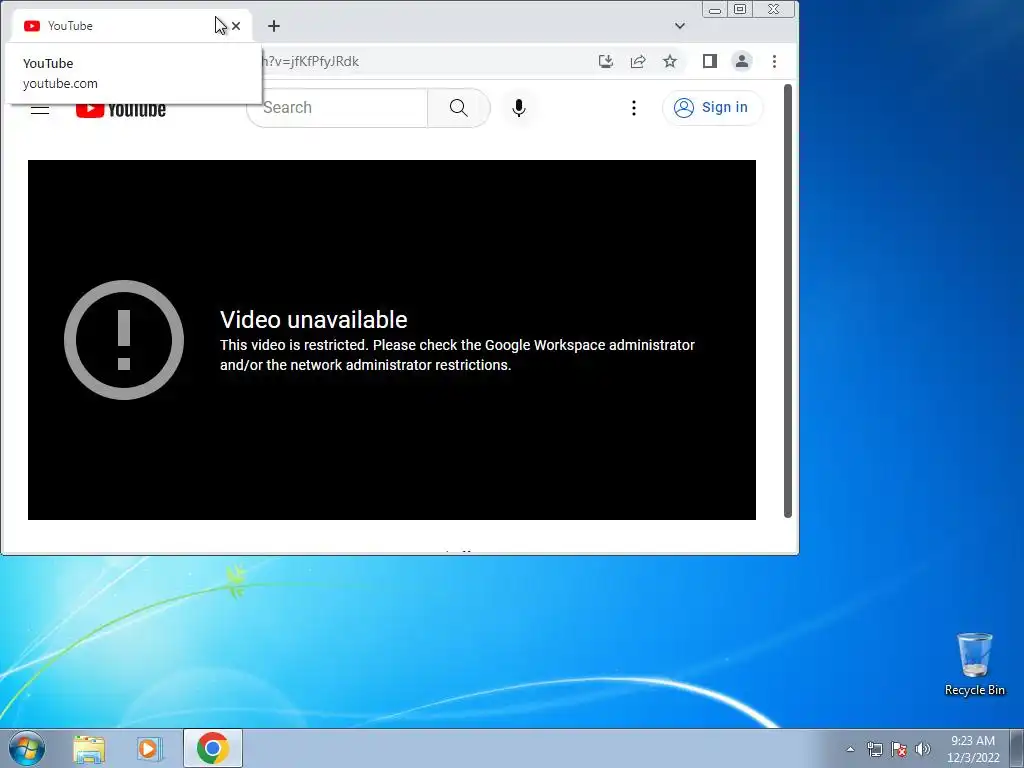
Task: Toggle Chrome side panel
Action: point(710,61)
